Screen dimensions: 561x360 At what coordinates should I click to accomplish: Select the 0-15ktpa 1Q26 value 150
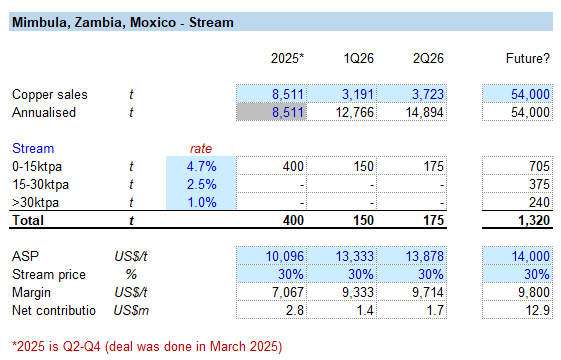point(342,166)
